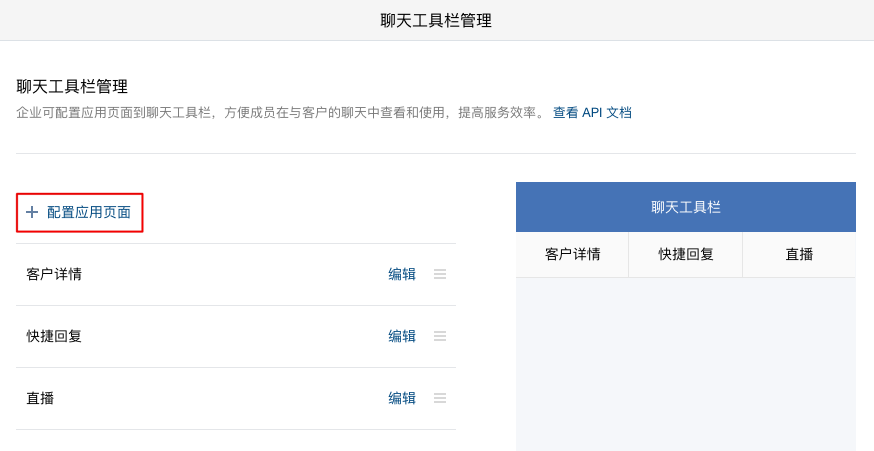Select the 快捷回复 name in the left list
The image size is (874, 451).
(54, 336)
